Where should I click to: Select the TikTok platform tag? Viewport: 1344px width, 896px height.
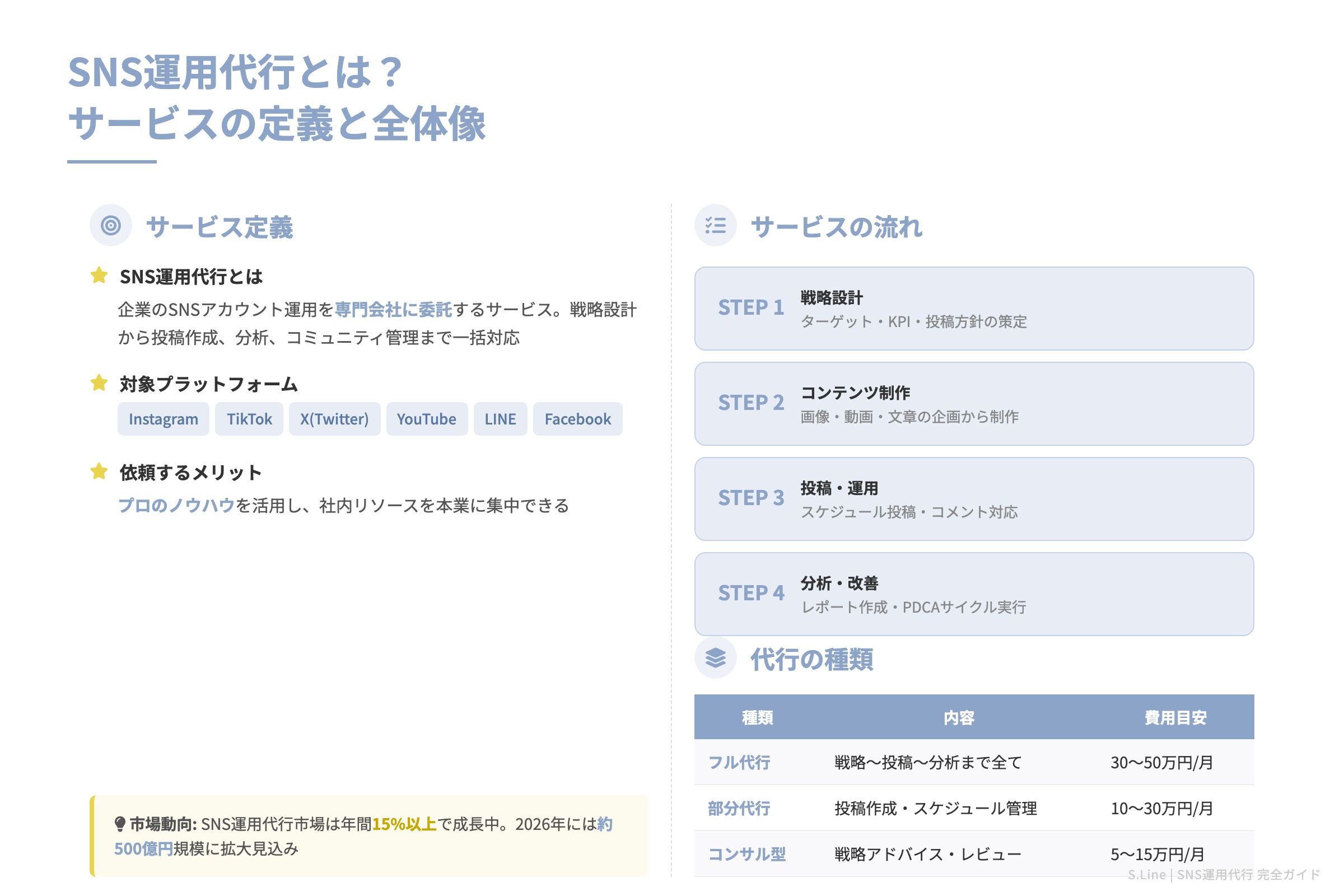click(249, 419)
